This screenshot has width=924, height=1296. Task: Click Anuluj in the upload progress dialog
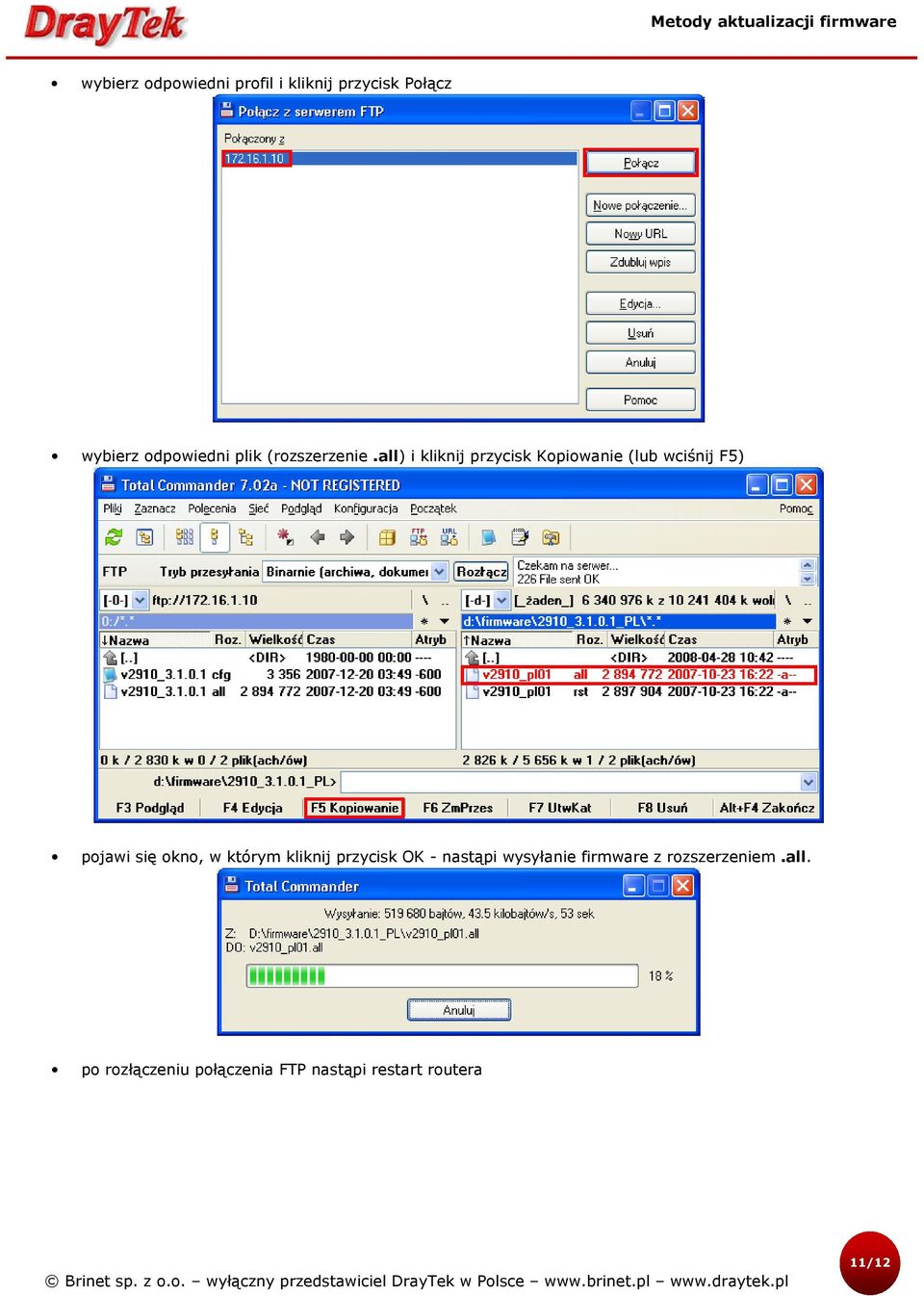[x=459, y=1010]
